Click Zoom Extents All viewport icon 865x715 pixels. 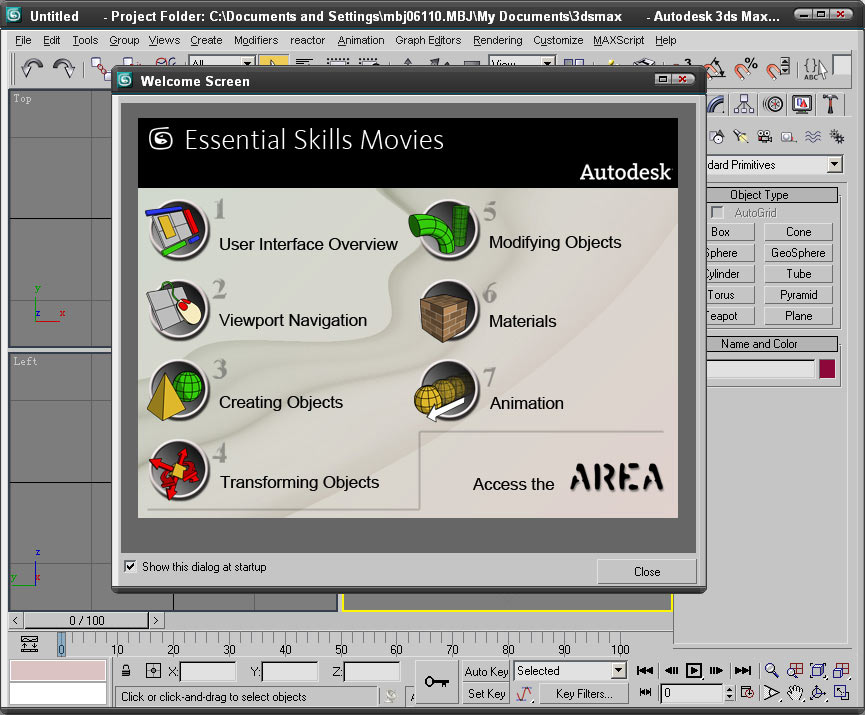point(841,671)
